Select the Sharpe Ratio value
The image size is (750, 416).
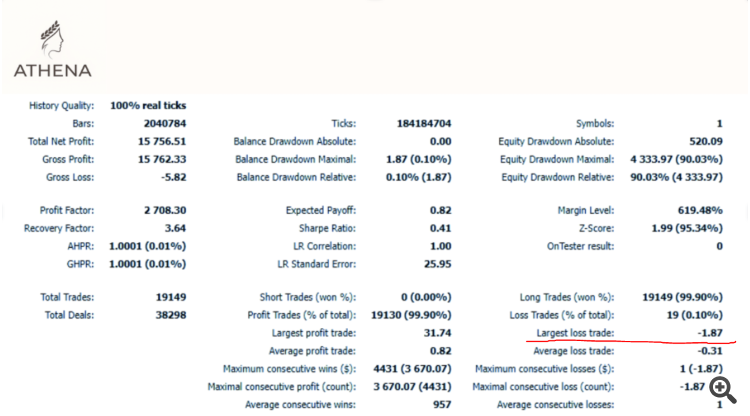point(427,229)
